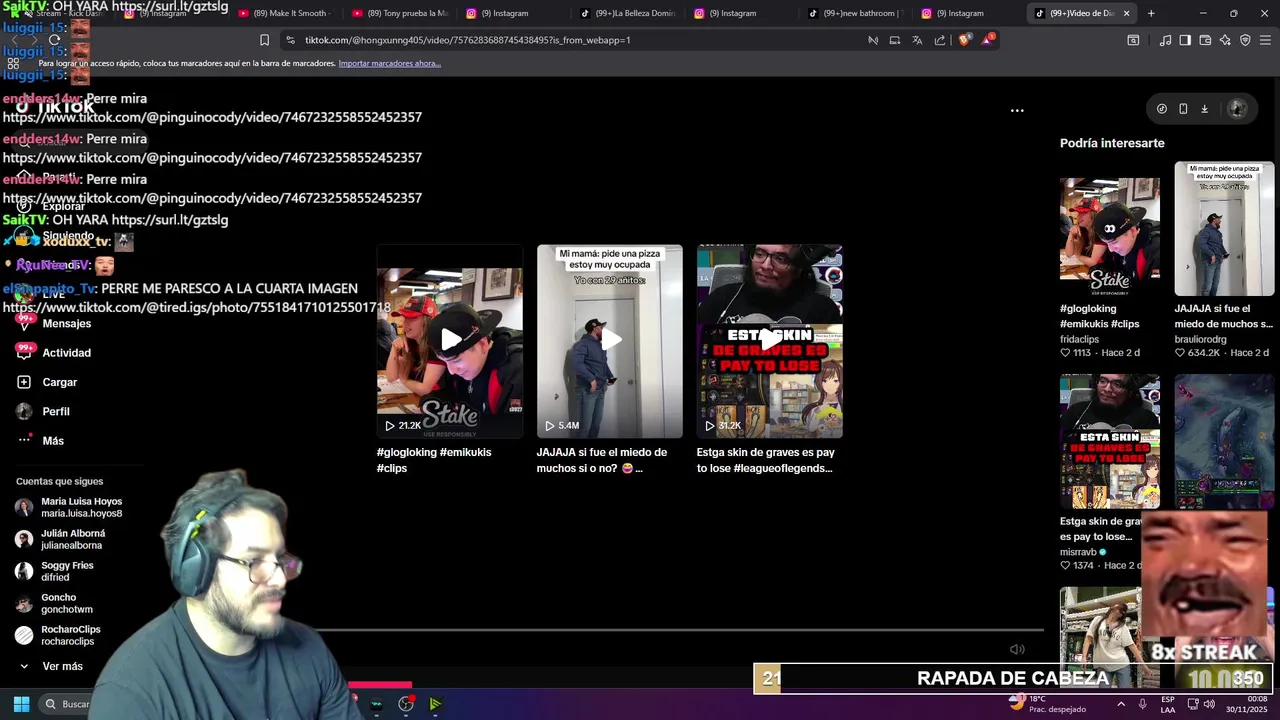Open the League gameplay suggested video thumbnail
This screenshot has height=720, width=1280.
click(x=1224, y=441)
